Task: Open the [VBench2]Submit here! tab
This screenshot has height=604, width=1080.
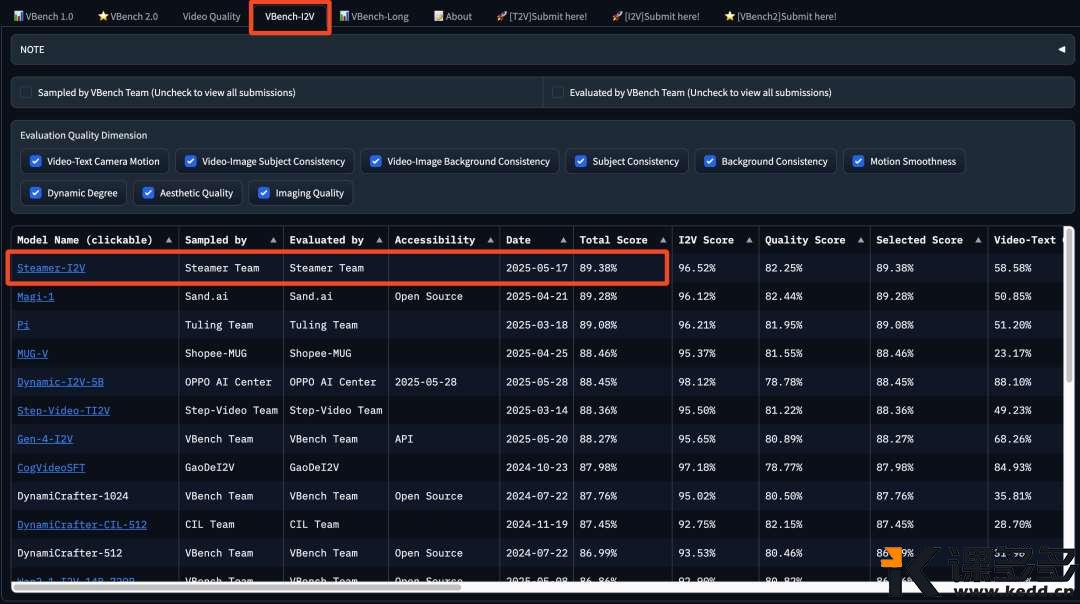Action: coord(780,17)
